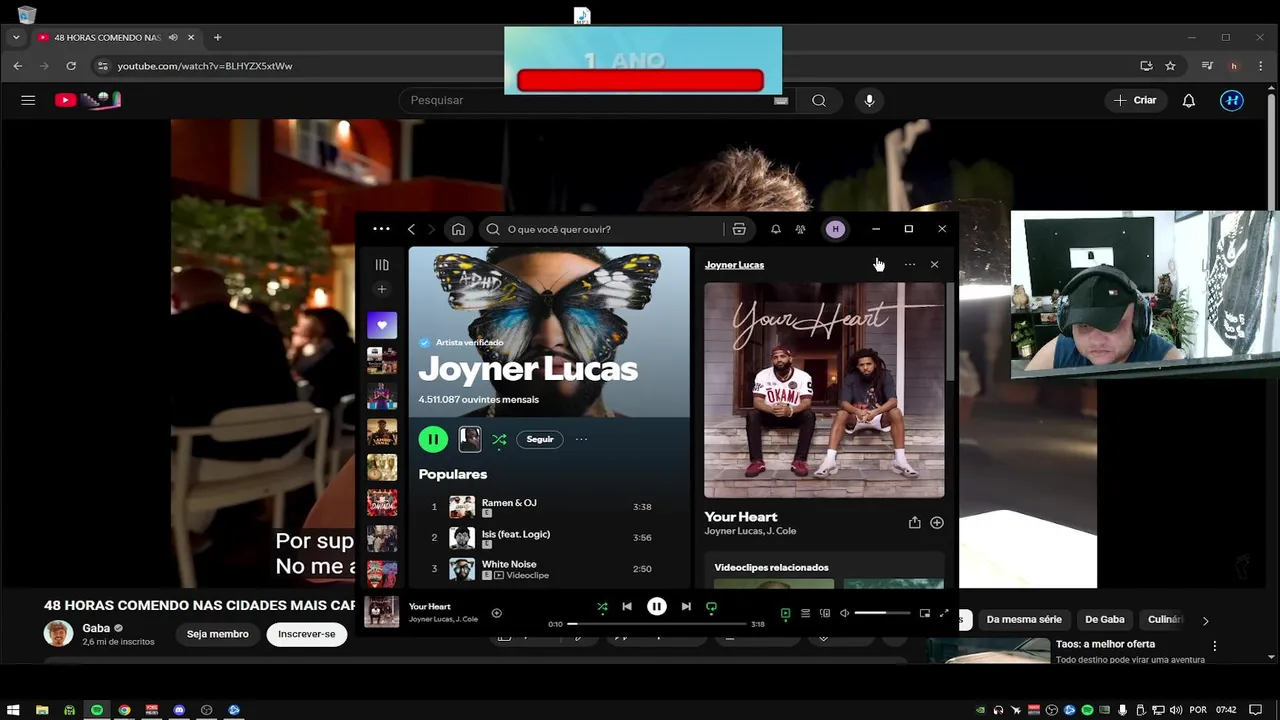The height and width of the screenshot is (720, 1280).
Task: Open Spotify three-dot main menu
Action: click(381, 229)
